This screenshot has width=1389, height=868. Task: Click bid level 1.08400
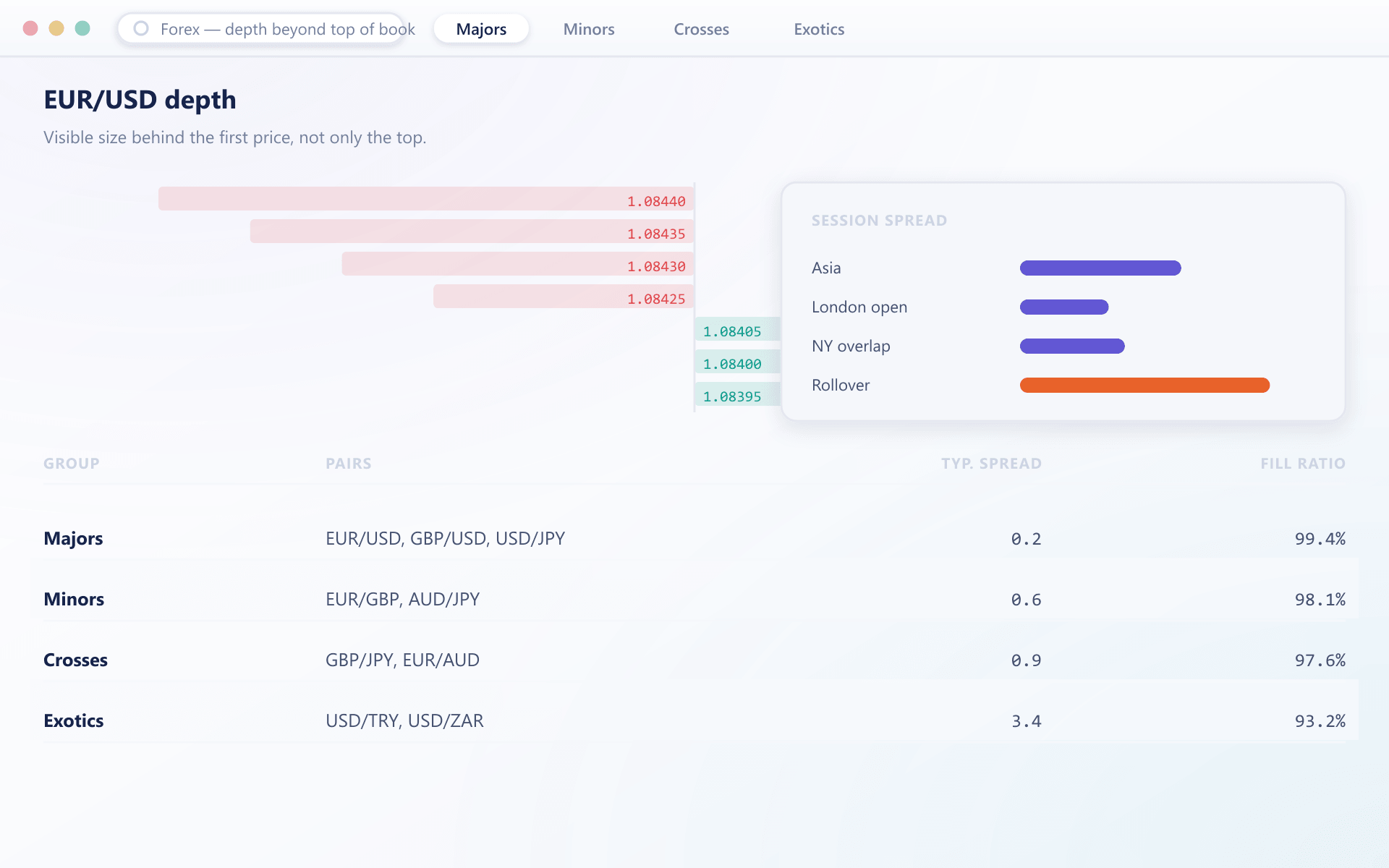pos(738,362)
